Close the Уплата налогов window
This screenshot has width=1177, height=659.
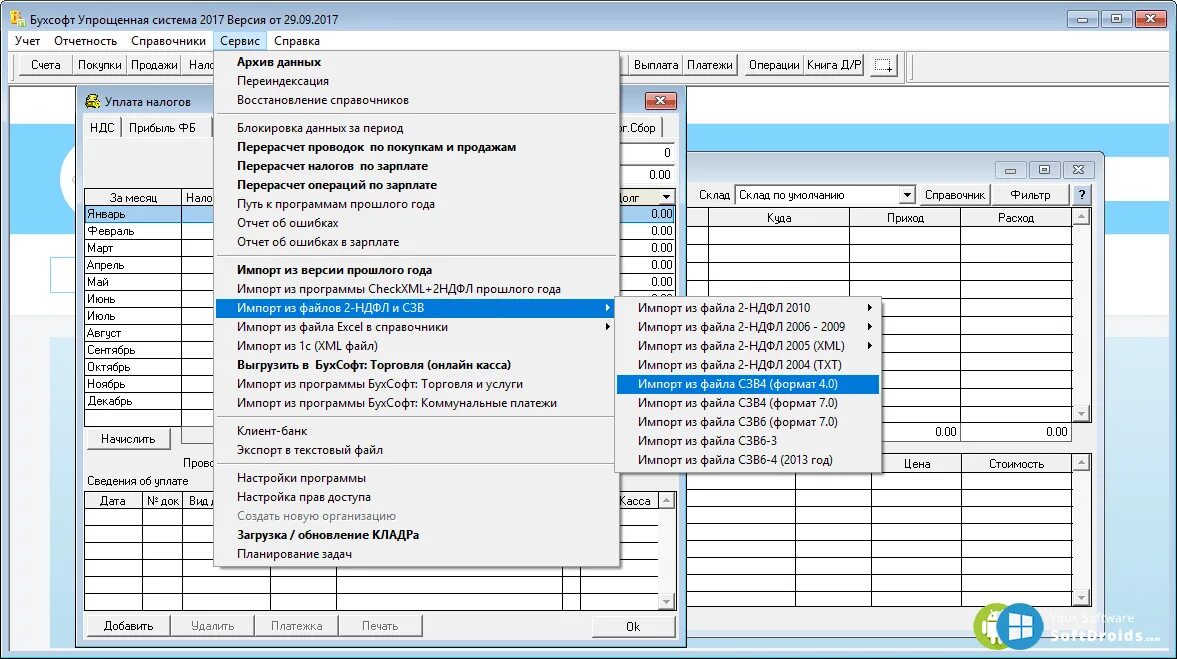(661, 101)
